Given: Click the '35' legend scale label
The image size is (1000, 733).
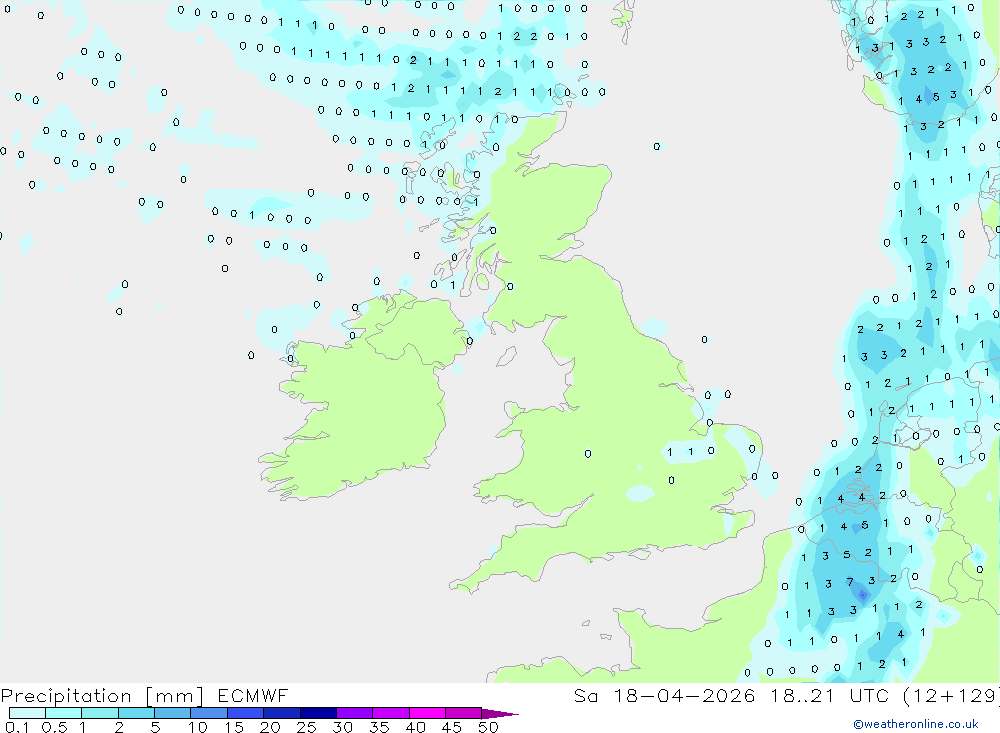Looking at the screenshot, I should pos(379,727).
